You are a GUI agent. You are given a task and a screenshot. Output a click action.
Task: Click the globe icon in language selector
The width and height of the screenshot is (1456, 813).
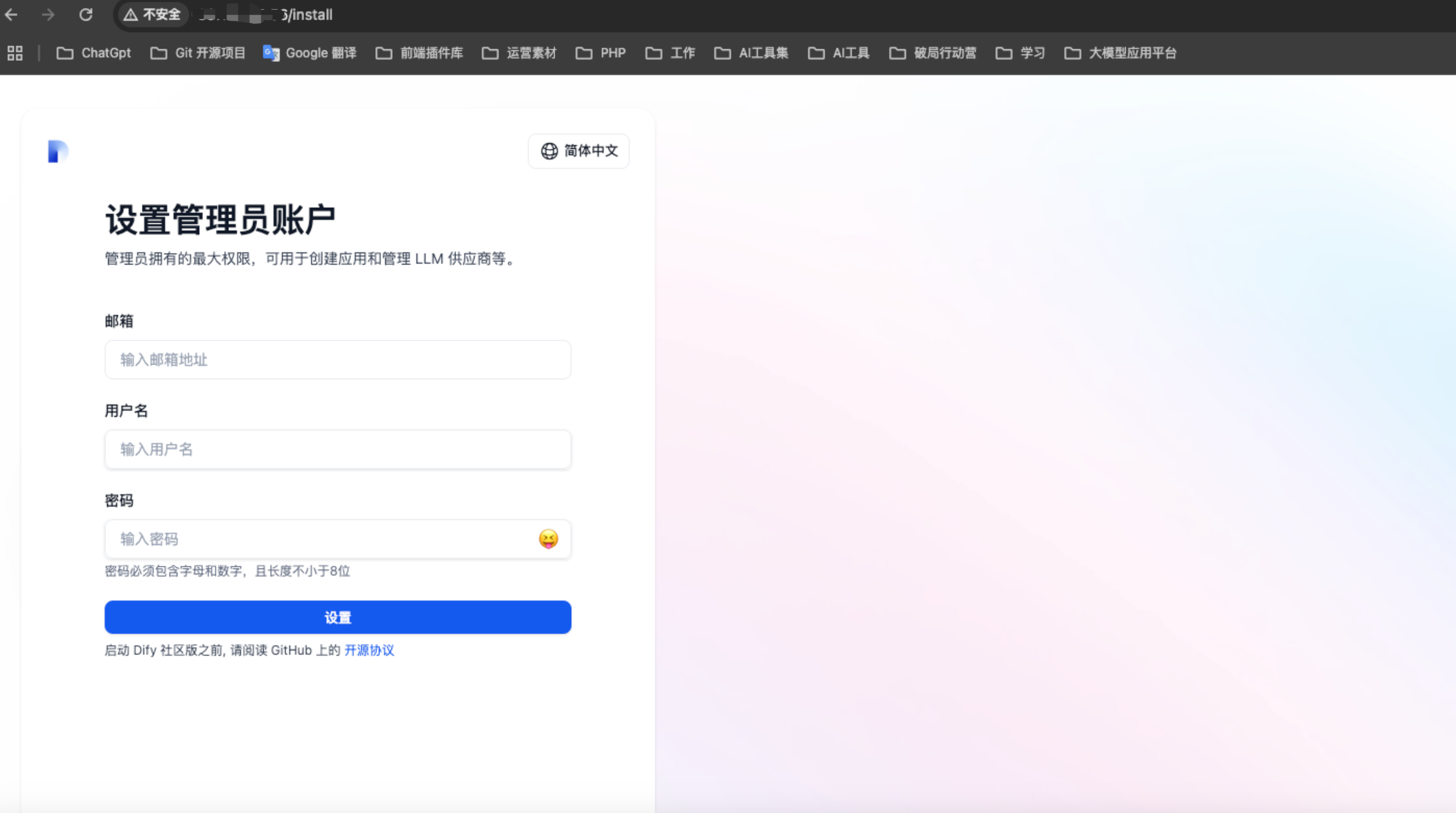[549, 151]
